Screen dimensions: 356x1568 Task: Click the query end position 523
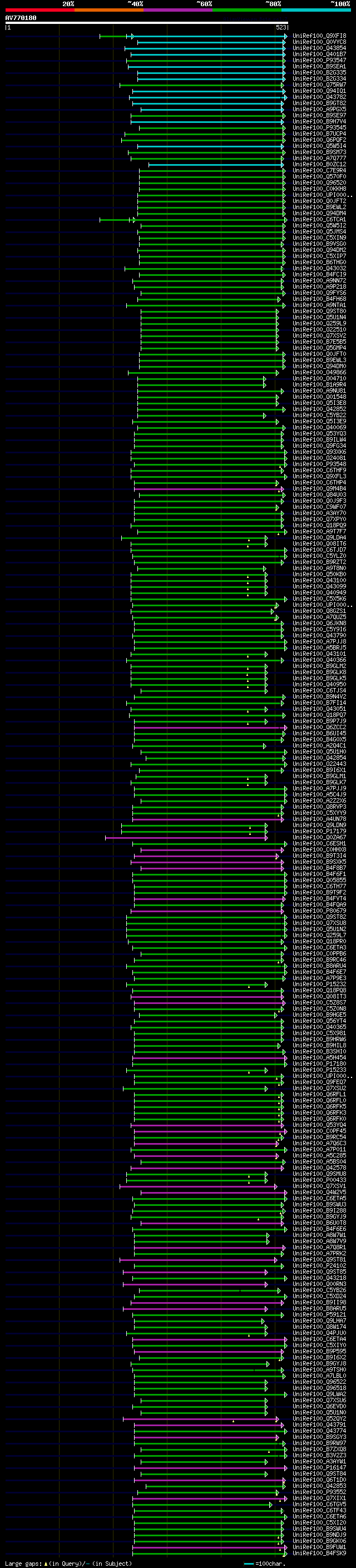[x=280, y=27]
